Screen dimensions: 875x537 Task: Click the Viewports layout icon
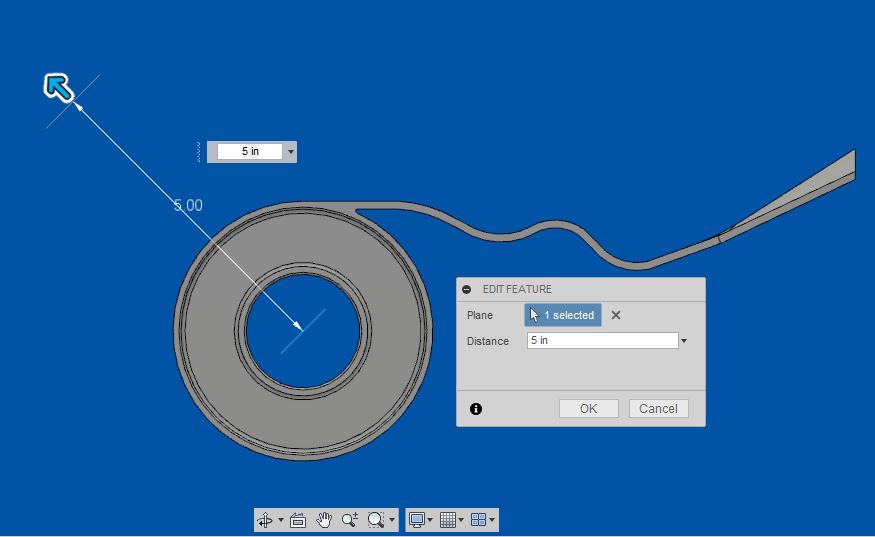coord(478,520)
